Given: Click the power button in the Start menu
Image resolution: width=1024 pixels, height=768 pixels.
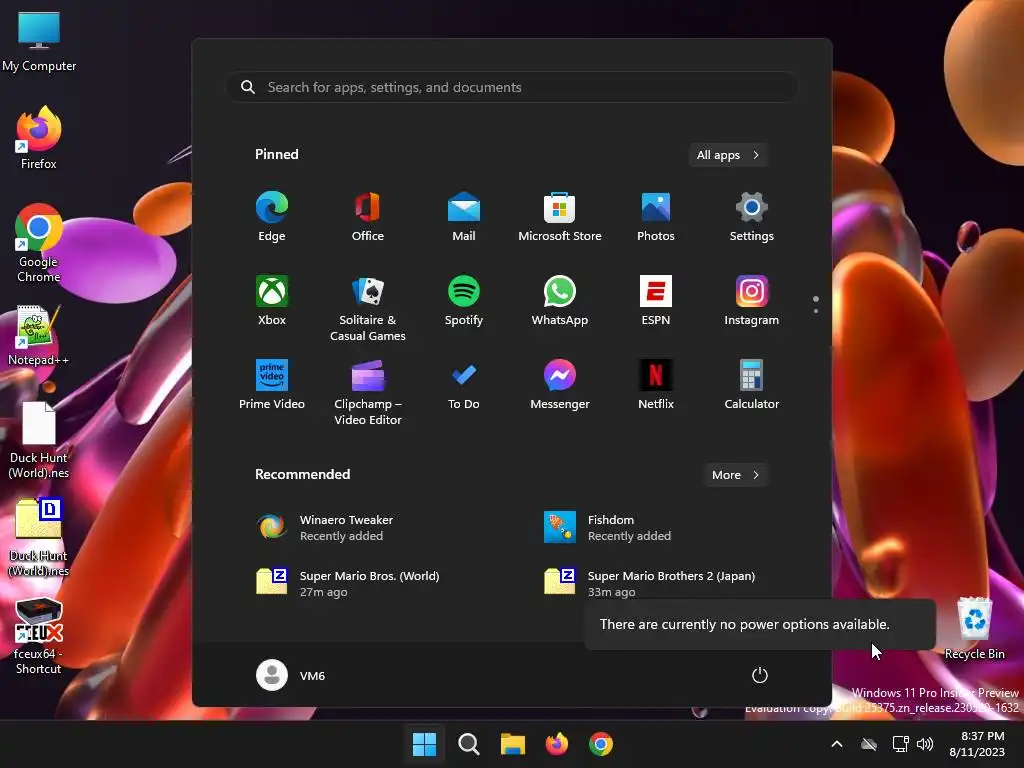Looking at the screenshot, I should [x=760, y=675].
